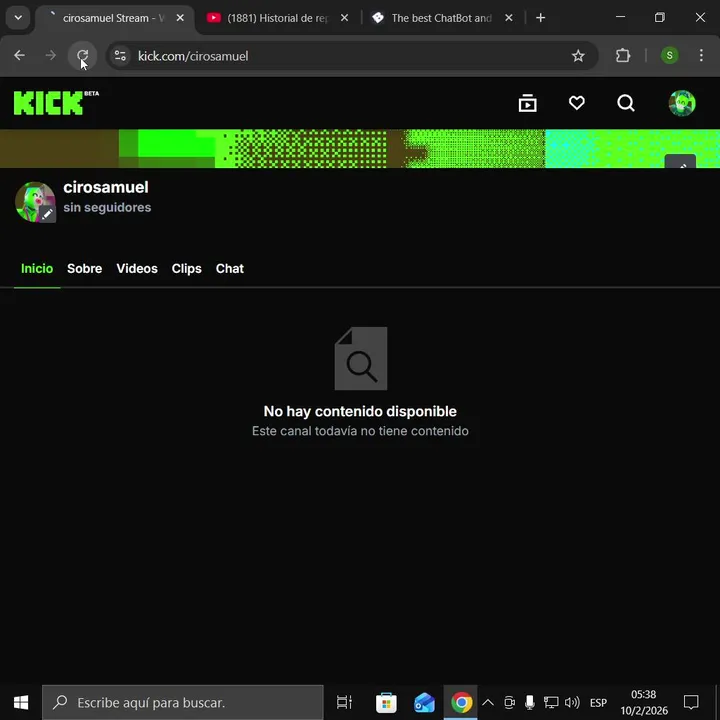Click 'No hay contenido disponible' message
The image size is (720, 720).
360,411
